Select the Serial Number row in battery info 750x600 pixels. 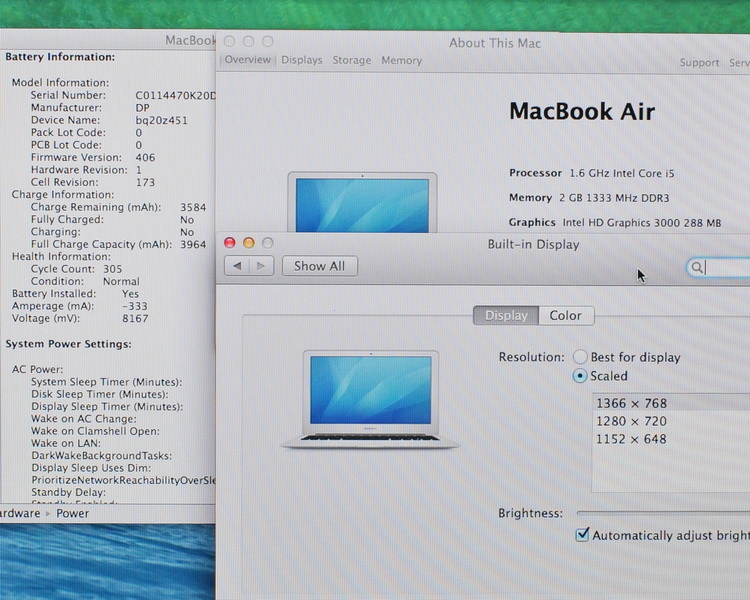pyautogui.click(x=123, y=95)
